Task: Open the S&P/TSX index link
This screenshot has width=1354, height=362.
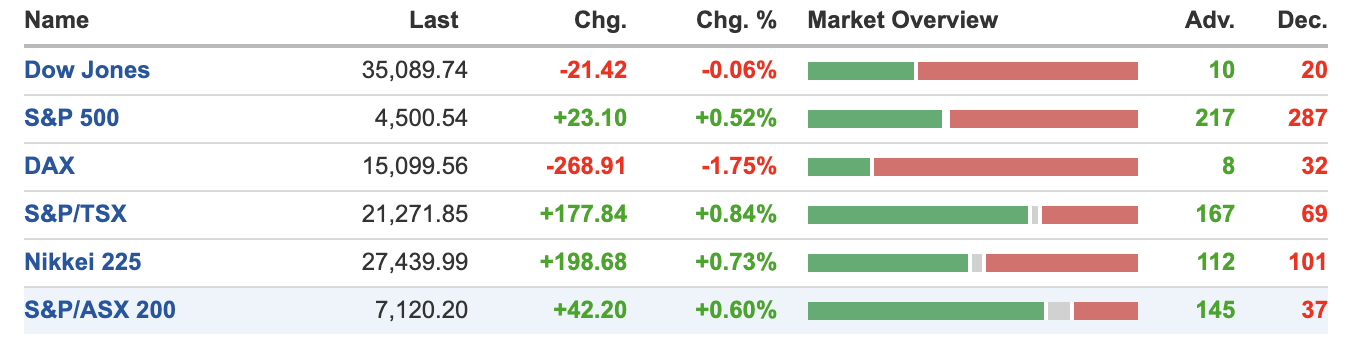Action: (x=75, y=214)
